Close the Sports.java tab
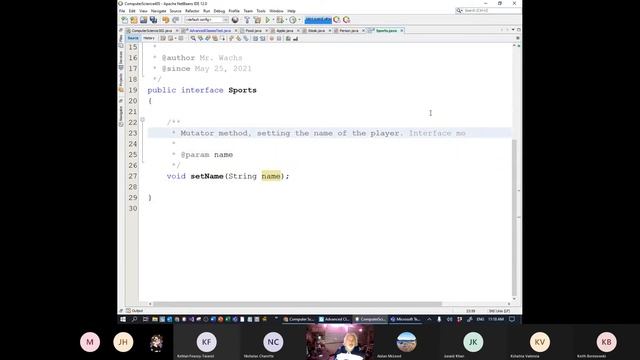The height and width of the screenshot is (360, 640). 402,31
